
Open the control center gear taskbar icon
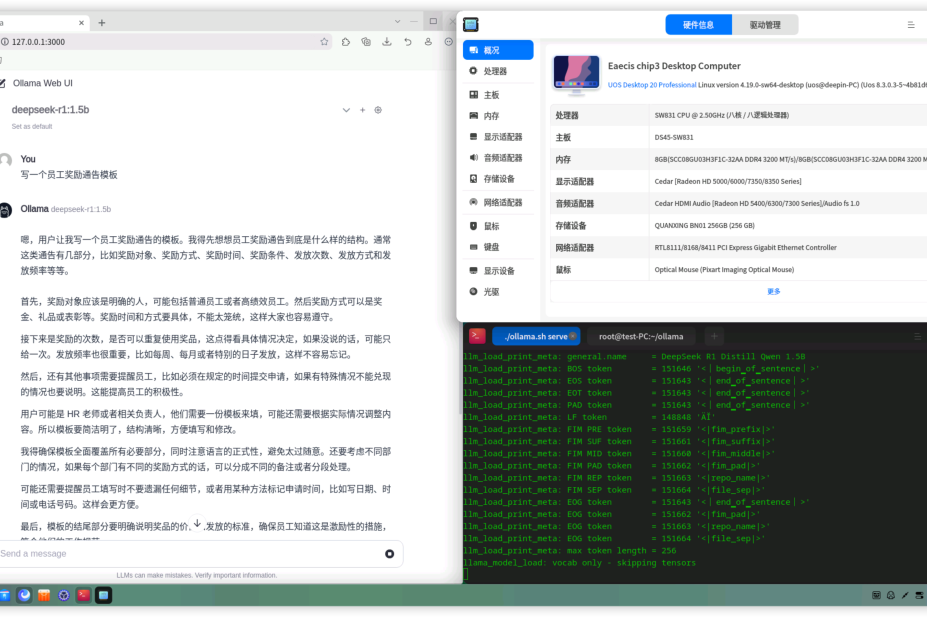point(64,595)
